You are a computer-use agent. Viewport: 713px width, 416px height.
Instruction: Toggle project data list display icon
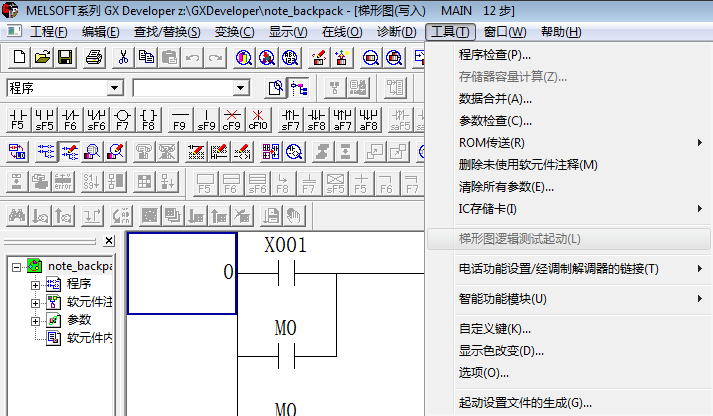pyautogui.click(x=299, y=88)
